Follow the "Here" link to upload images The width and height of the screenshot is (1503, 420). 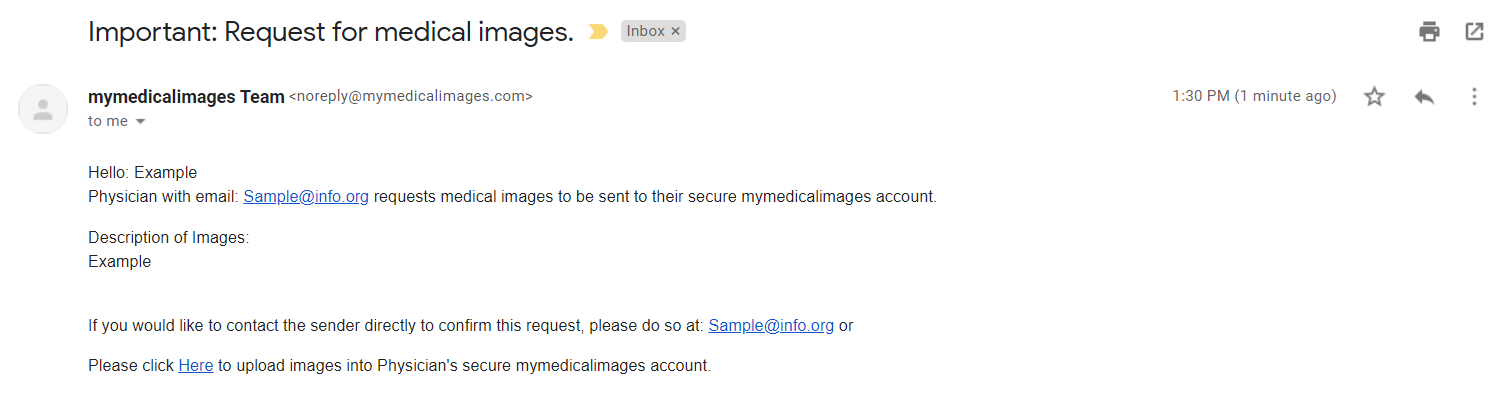(x=196, y=366)
